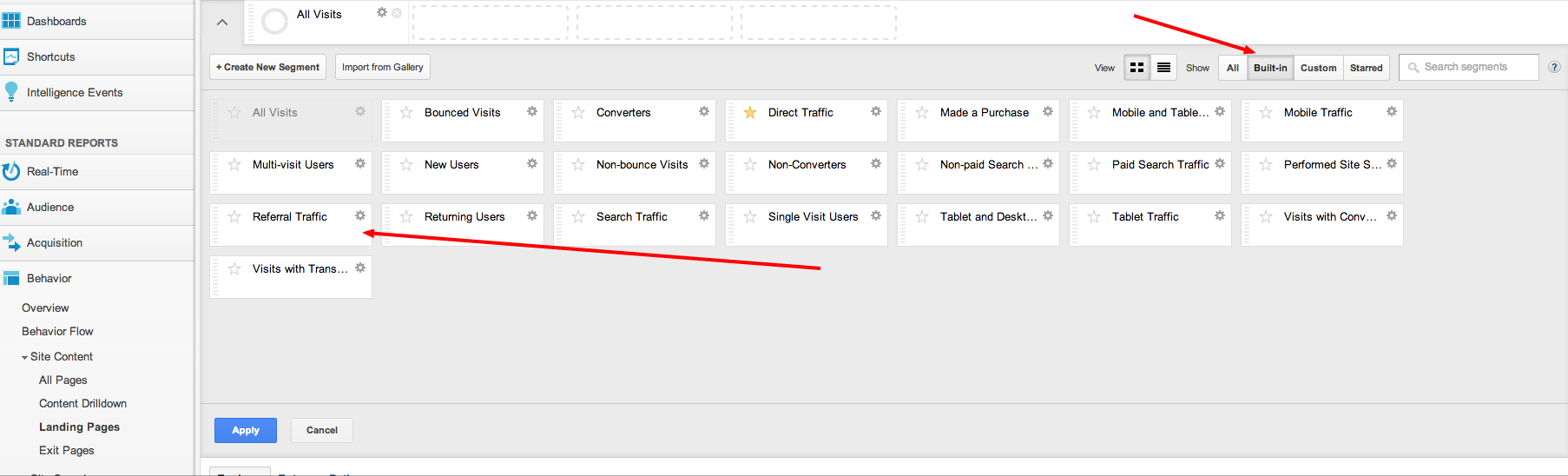Click the gear icon on All Visits chip

382,12
